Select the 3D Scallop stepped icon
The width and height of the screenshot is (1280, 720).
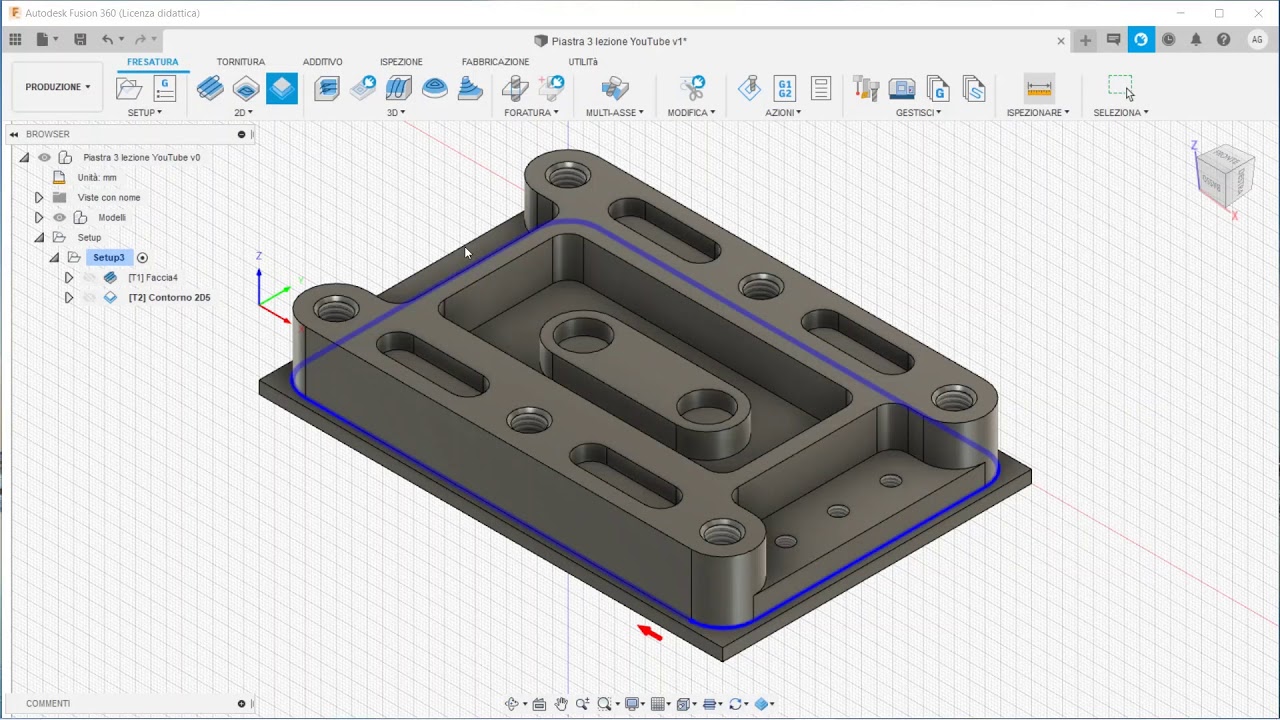471,88
